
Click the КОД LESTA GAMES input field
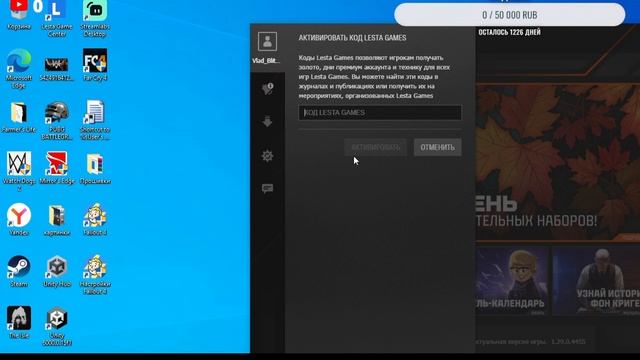[x=380, y=113]
